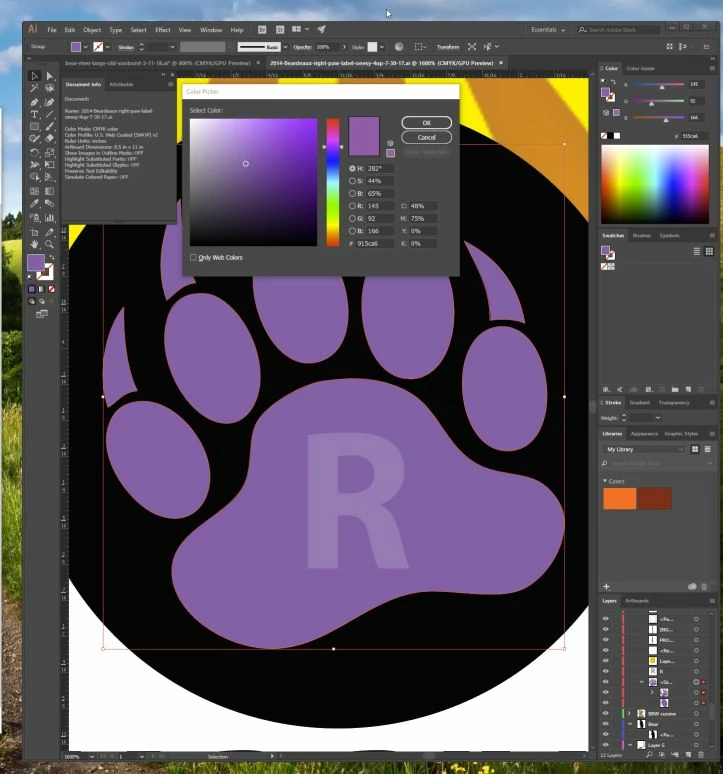Select the Blend tool
723x774 pixels.
(x=49, y=203)
